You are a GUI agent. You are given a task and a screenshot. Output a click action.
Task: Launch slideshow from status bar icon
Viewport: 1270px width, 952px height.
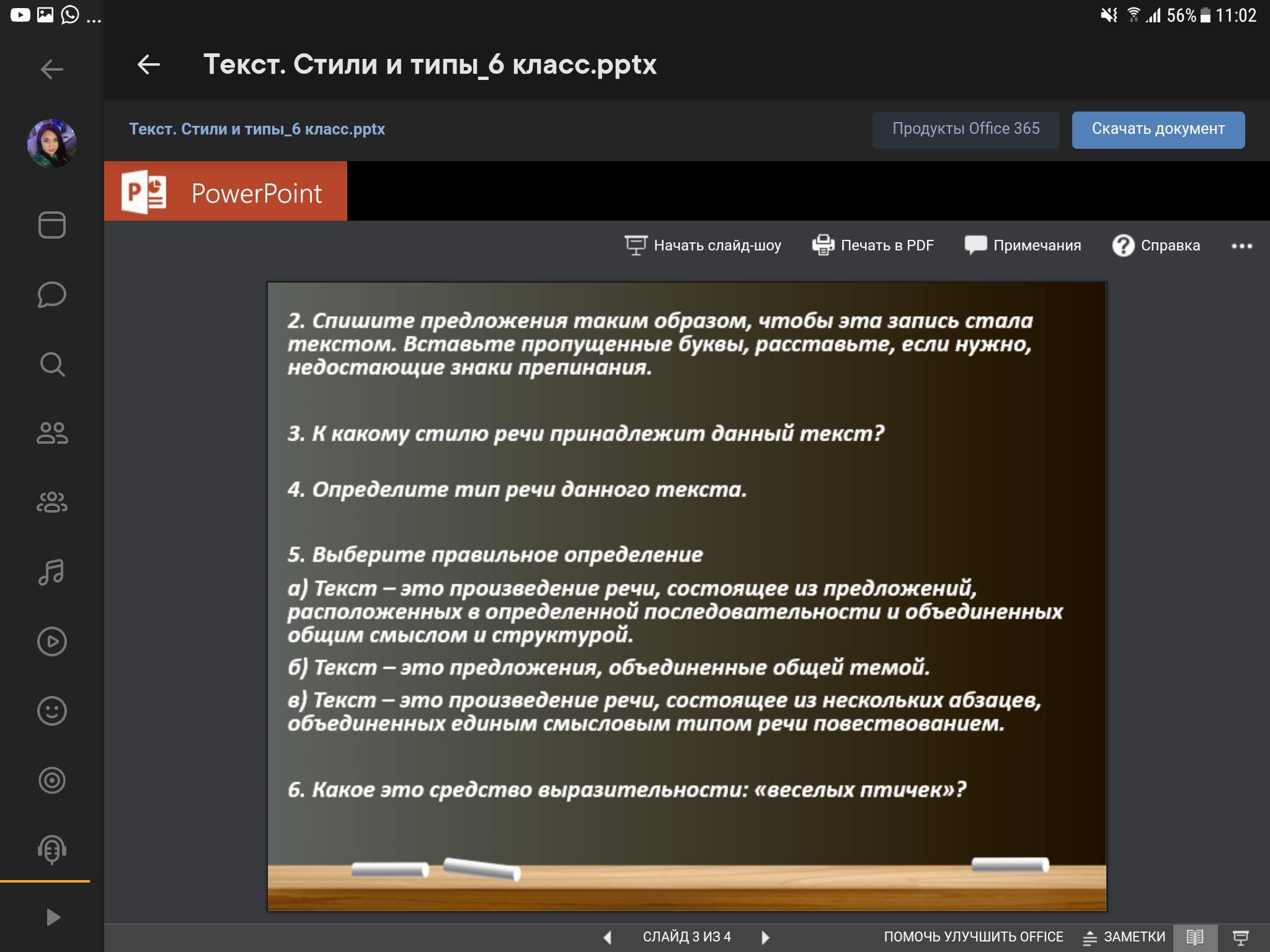1240,937
